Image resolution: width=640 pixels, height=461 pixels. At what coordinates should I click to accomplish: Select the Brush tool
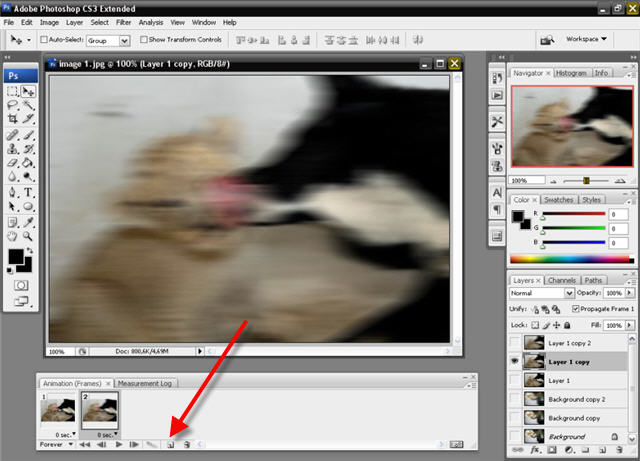(28, 135)
